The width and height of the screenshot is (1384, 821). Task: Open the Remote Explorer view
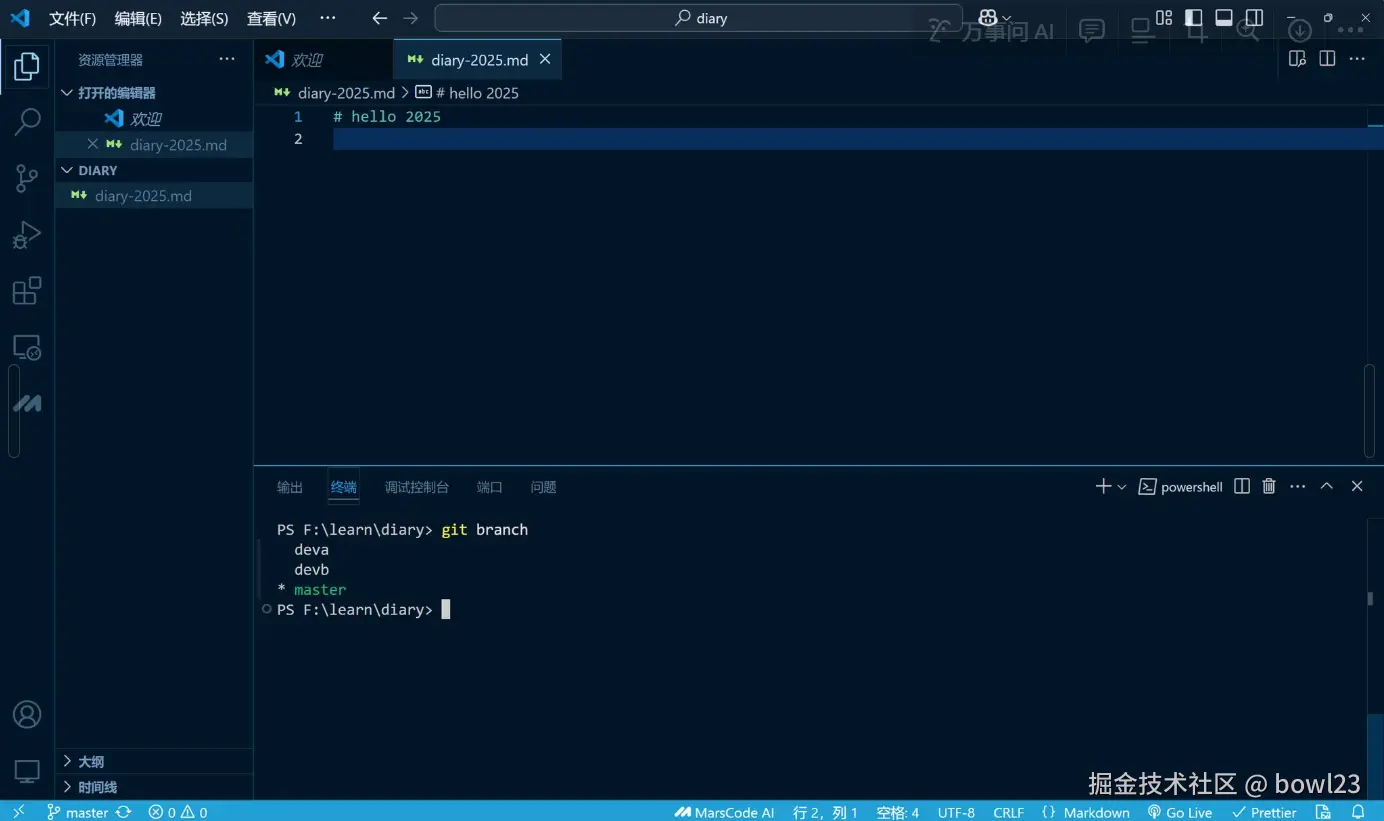pos(27,348)
